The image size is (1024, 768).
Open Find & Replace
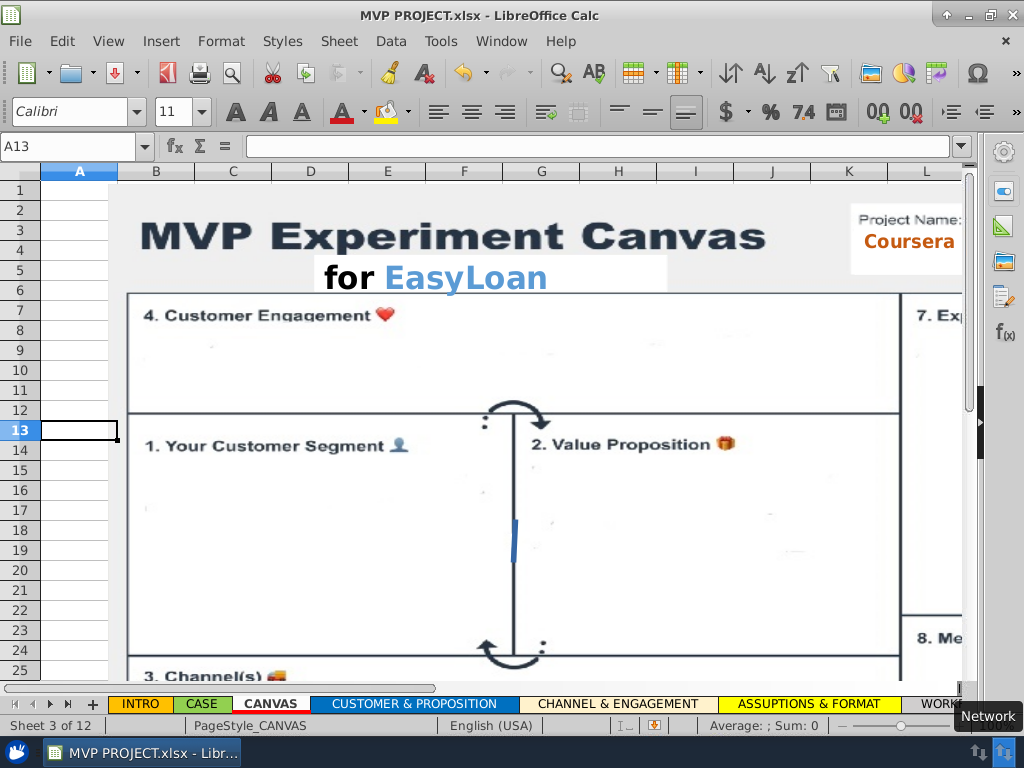click(x=561, y=73)
